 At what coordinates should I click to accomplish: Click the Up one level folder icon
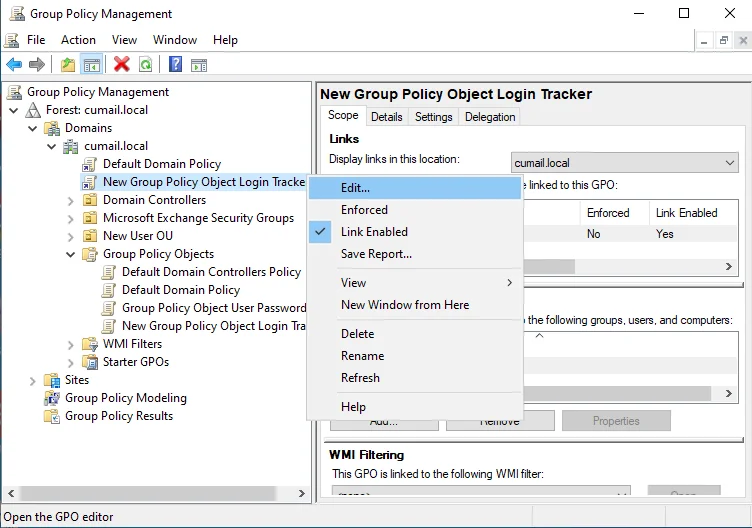[x=68, y=64]
